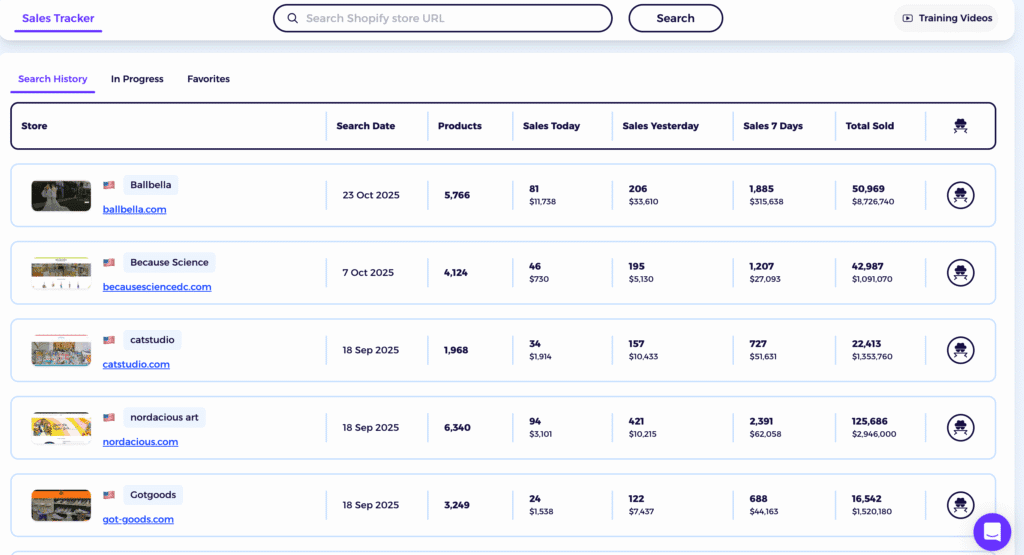Click the nordacious art store name tag
The height and width of the screenshot is (555, 1024).
[164, 417]
